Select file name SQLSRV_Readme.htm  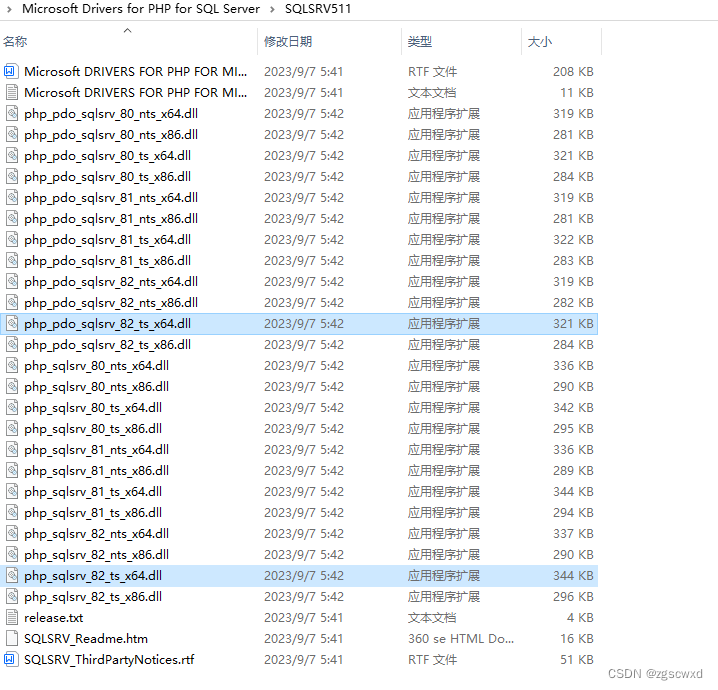pos(86,639)
